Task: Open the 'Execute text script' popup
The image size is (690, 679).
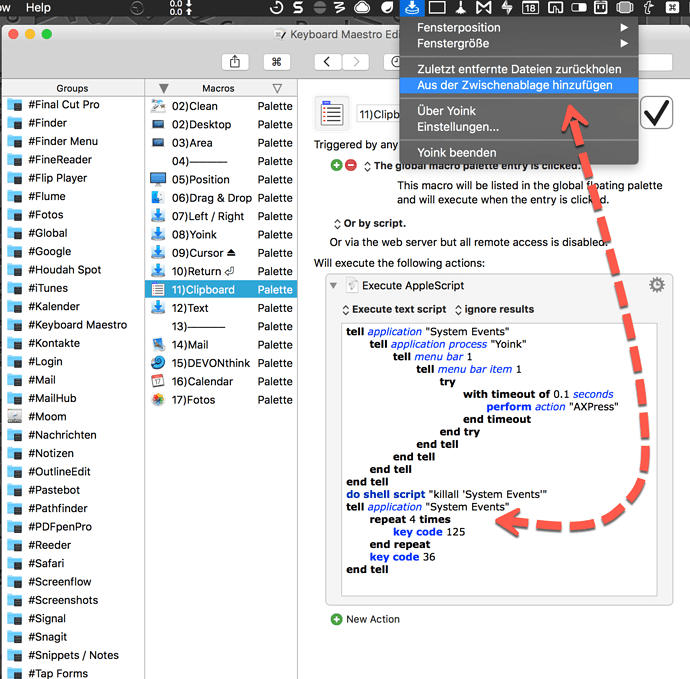Action: tap(394, 309)
